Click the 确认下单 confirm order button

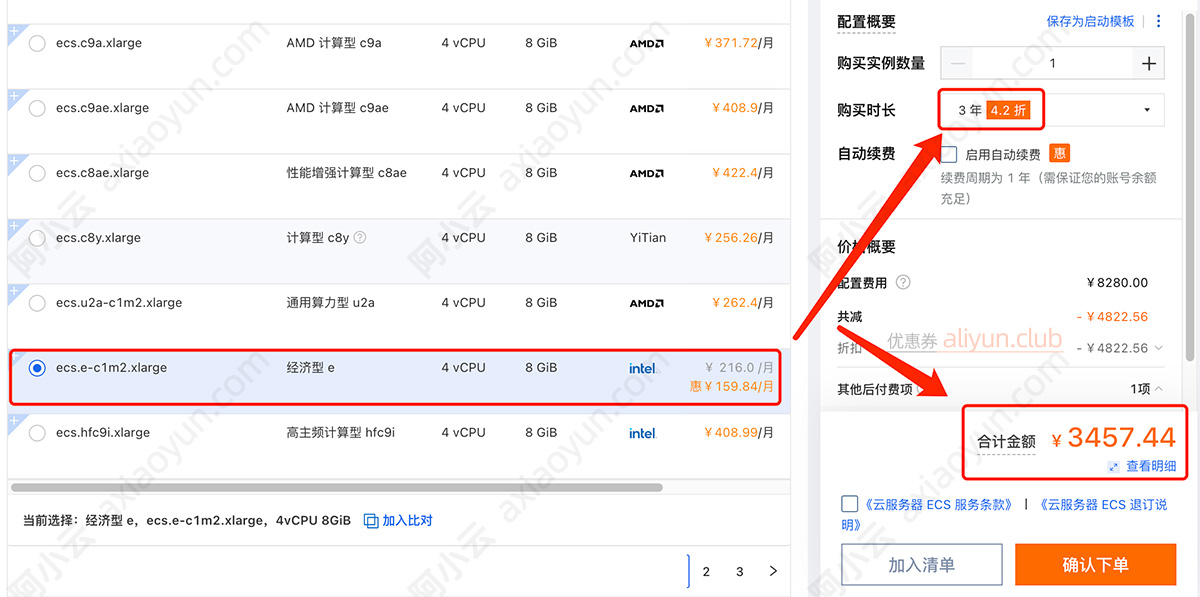pos(1095,565)
